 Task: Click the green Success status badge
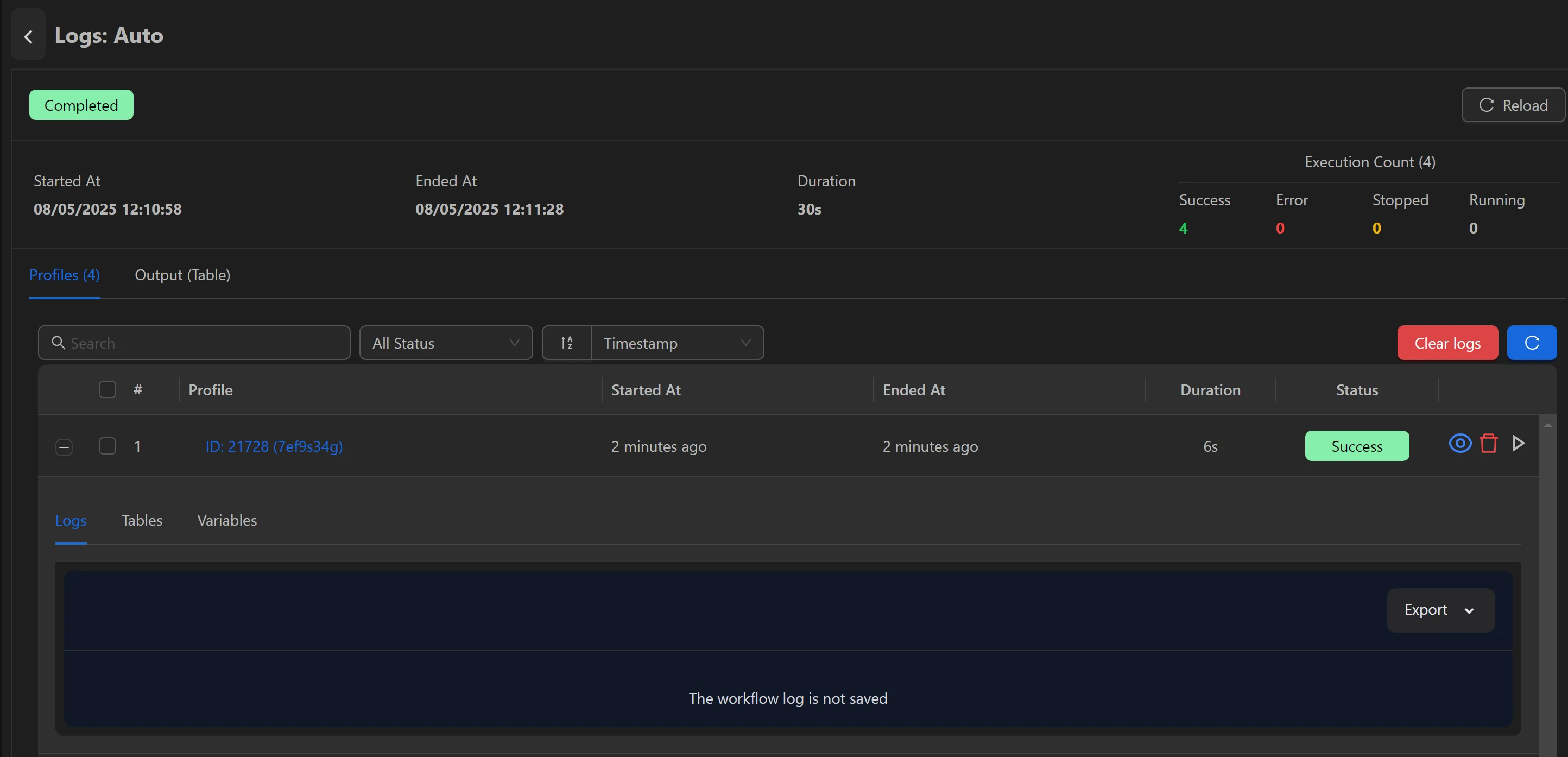(x=1356, y=446)
